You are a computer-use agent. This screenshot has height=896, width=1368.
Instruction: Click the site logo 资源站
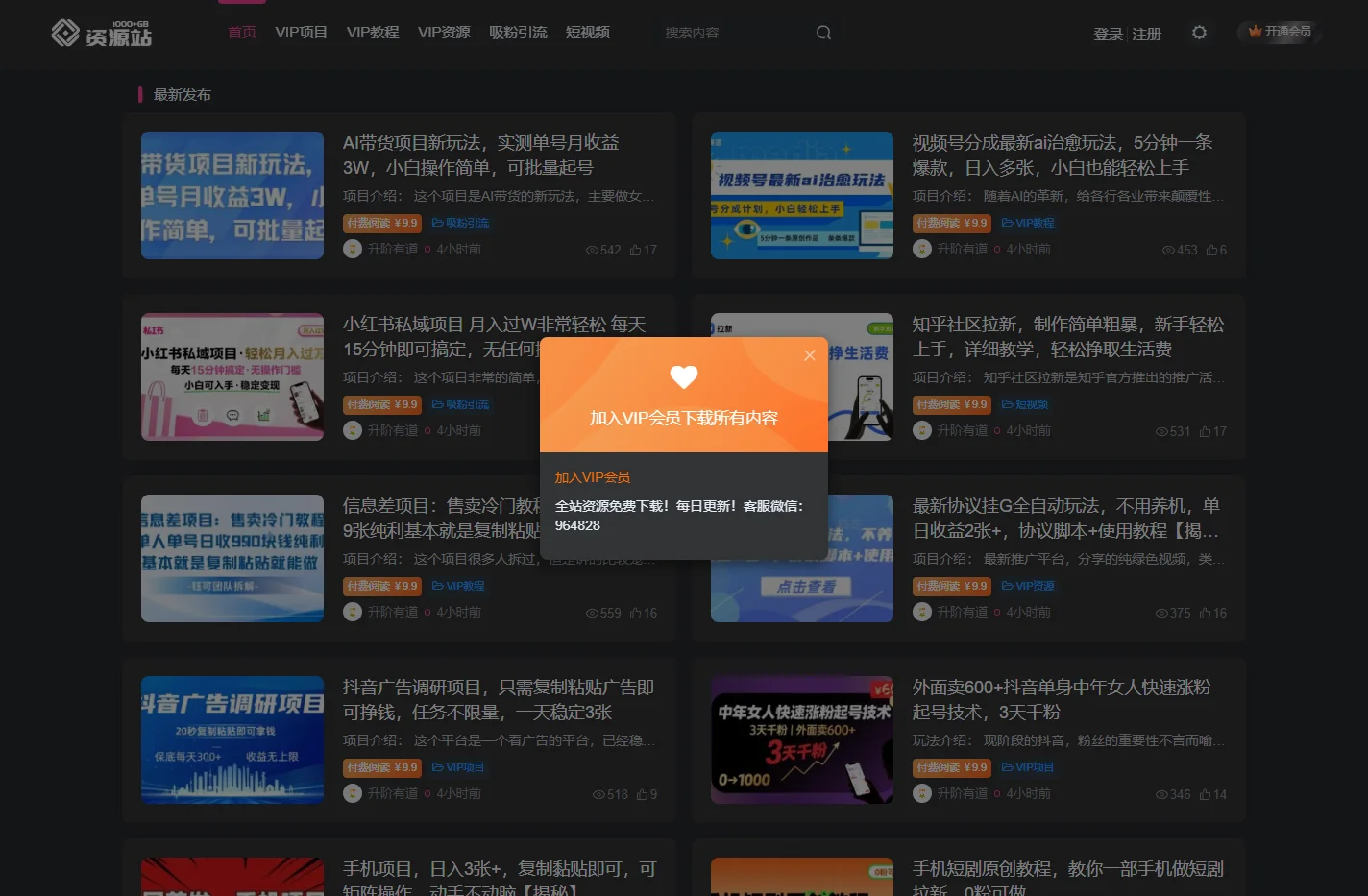click(x=102, y=33)
